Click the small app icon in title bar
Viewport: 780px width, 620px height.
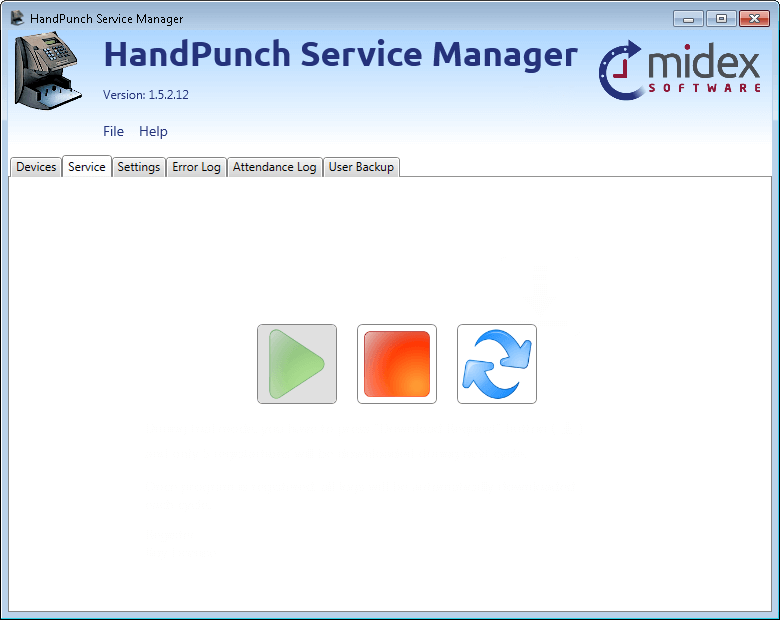click(17, 18)
